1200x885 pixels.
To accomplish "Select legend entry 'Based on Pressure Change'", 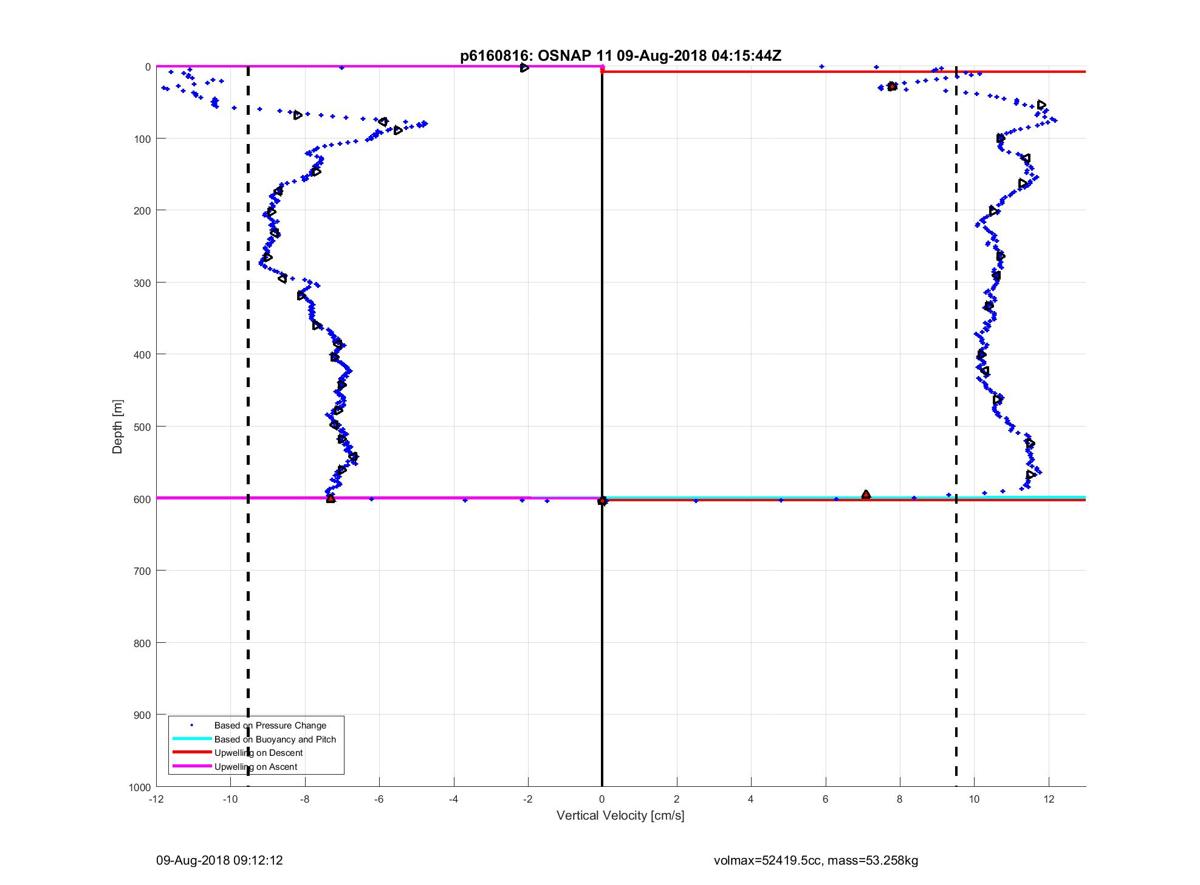I will click(270, 725).
